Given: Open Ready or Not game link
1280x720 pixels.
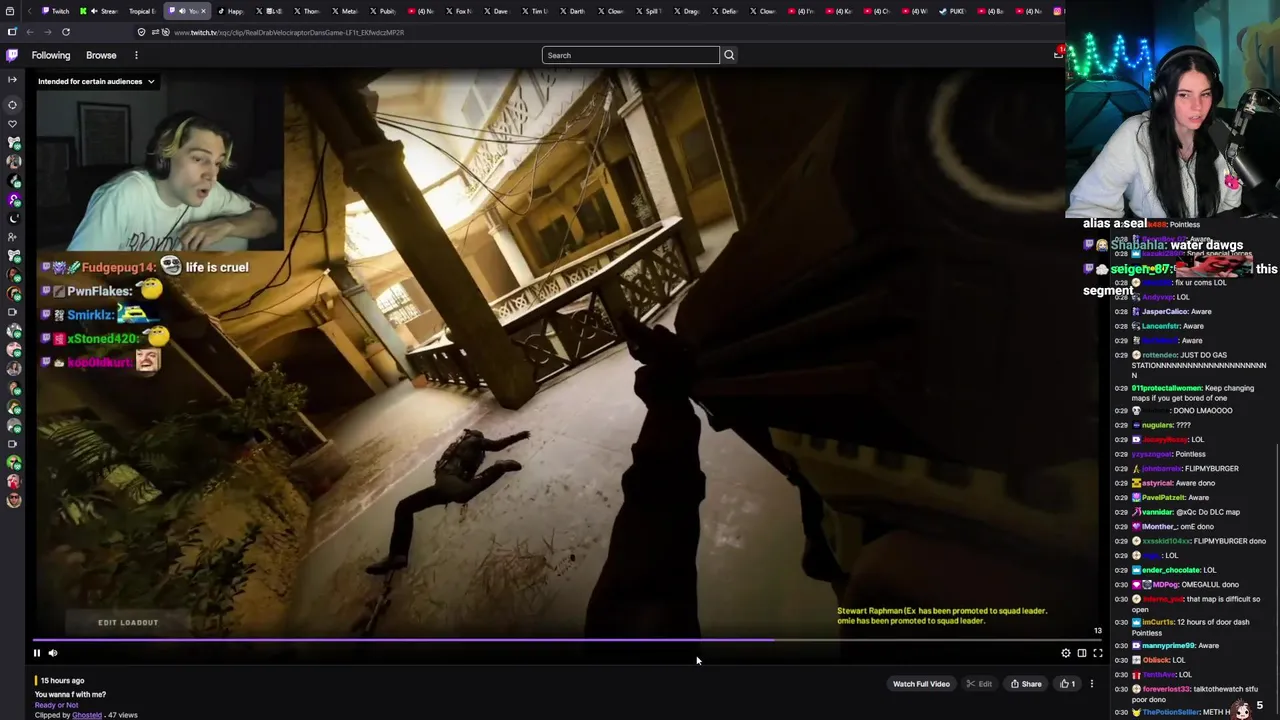Looking at the screenshot, I should (56, 705).
